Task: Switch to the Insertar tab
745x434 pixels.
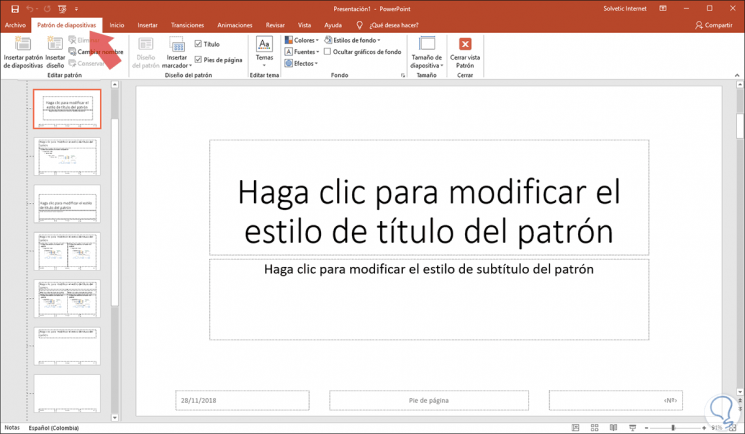Action: tap(147, 24)
